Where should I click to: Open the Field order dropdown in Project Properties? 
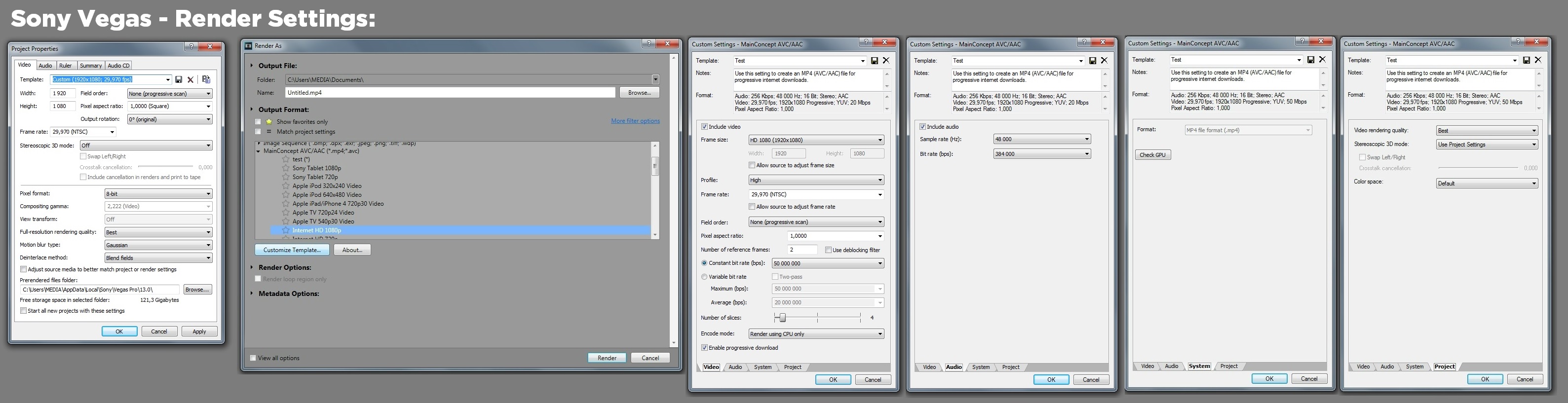[169, 93]
